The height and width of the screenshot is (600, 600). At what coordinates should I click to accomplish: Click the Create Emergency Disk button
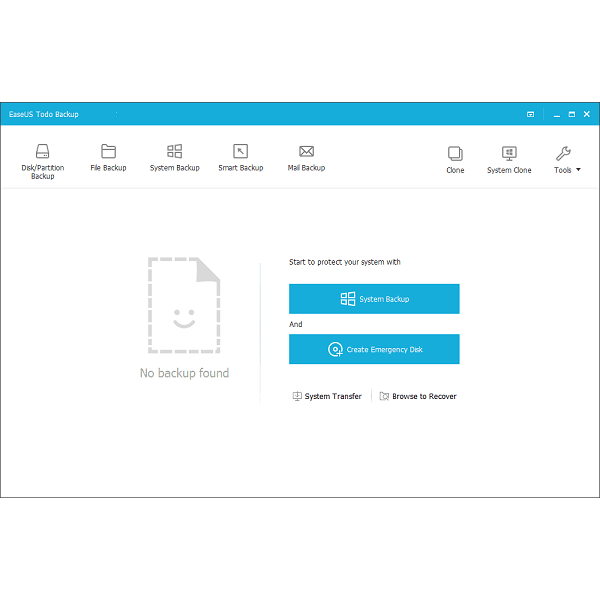click(374, 349)
